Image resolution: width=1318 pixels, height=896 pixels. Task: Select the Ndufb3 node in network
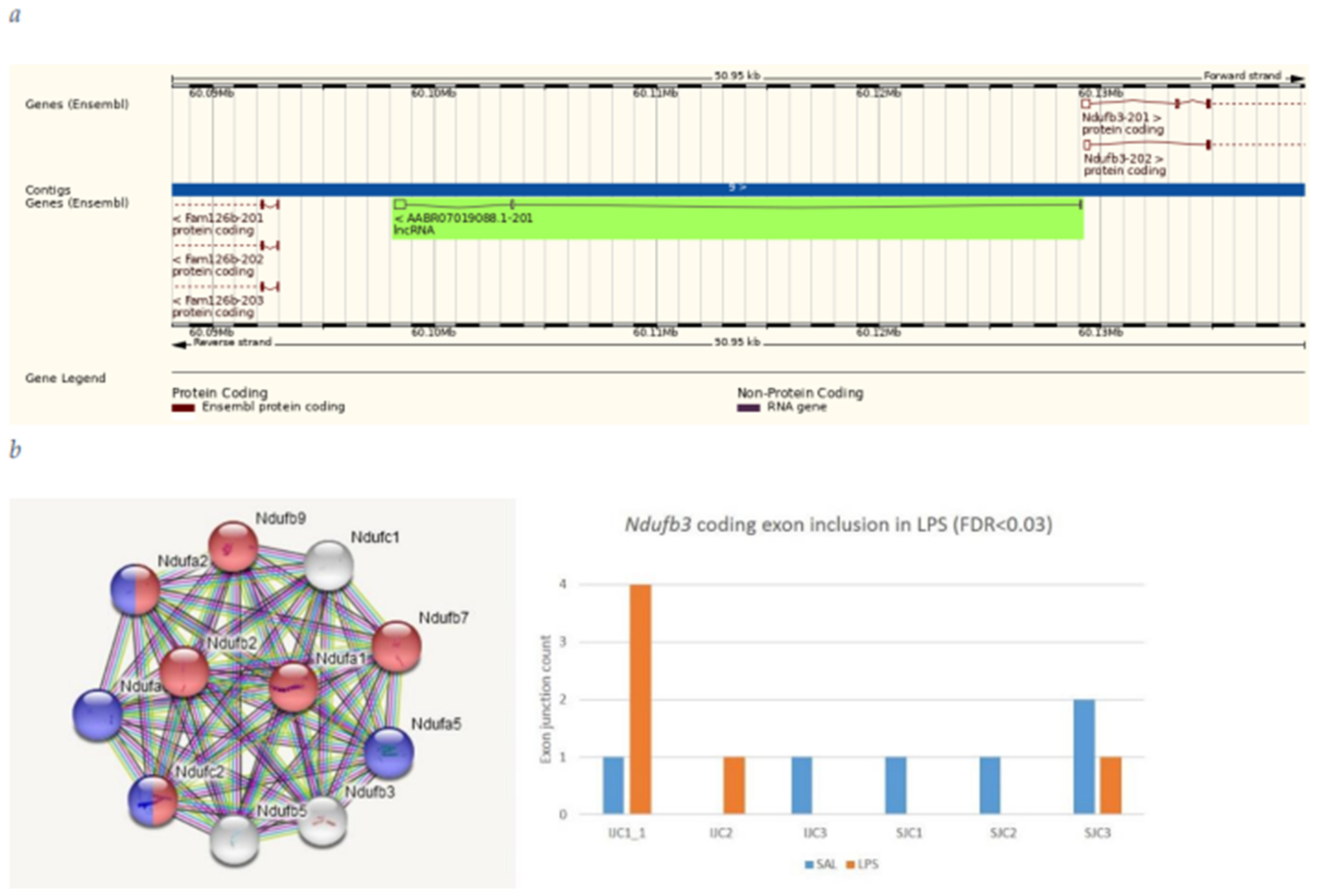click(322, 821)
